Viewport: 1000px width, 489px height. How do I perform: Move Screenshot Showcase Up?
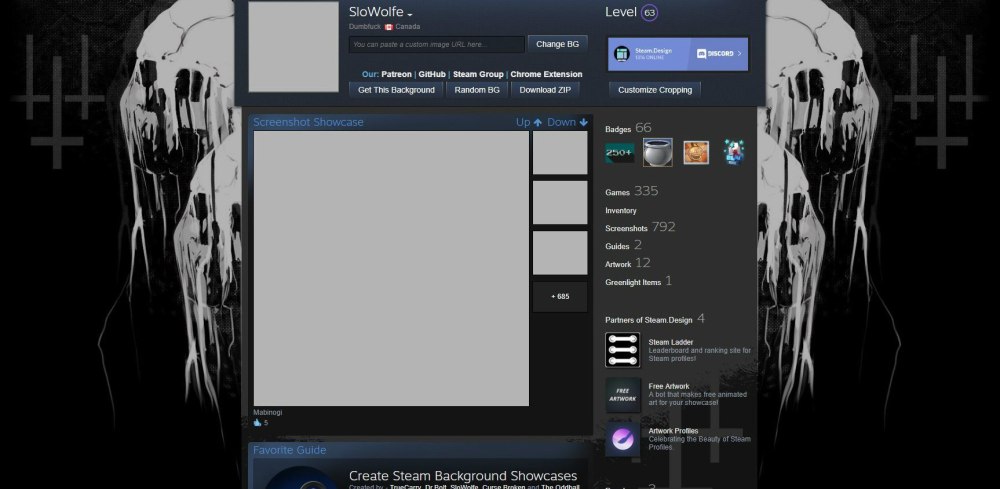pyautogui.click(x=529, y=122)
